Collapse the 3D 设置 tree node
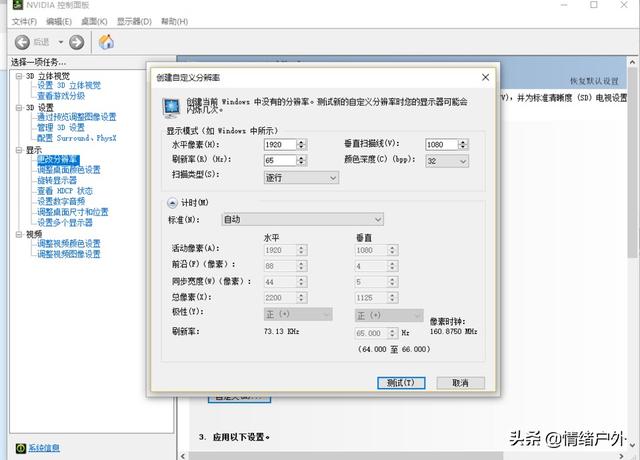The height and width of the screenshot is (460, 640). (x=19, y=108)
